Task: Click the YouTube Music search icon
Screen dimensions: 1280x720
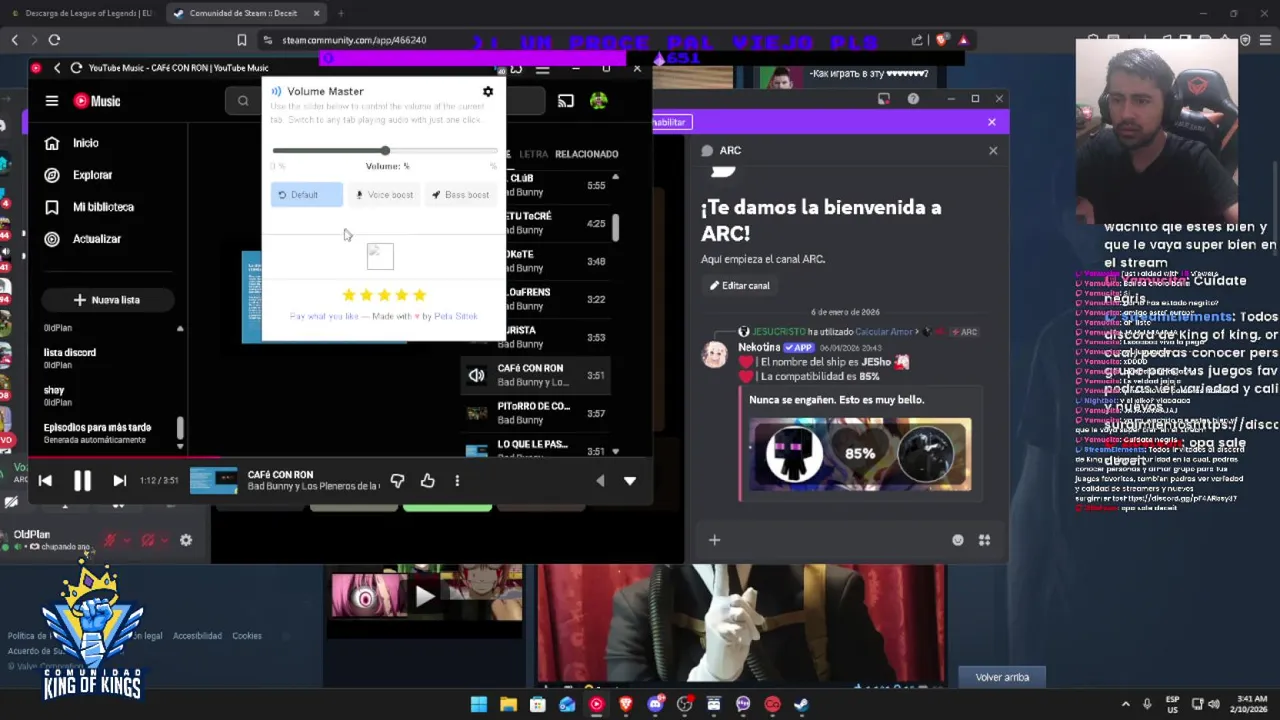Action: [x=243, y=101]
